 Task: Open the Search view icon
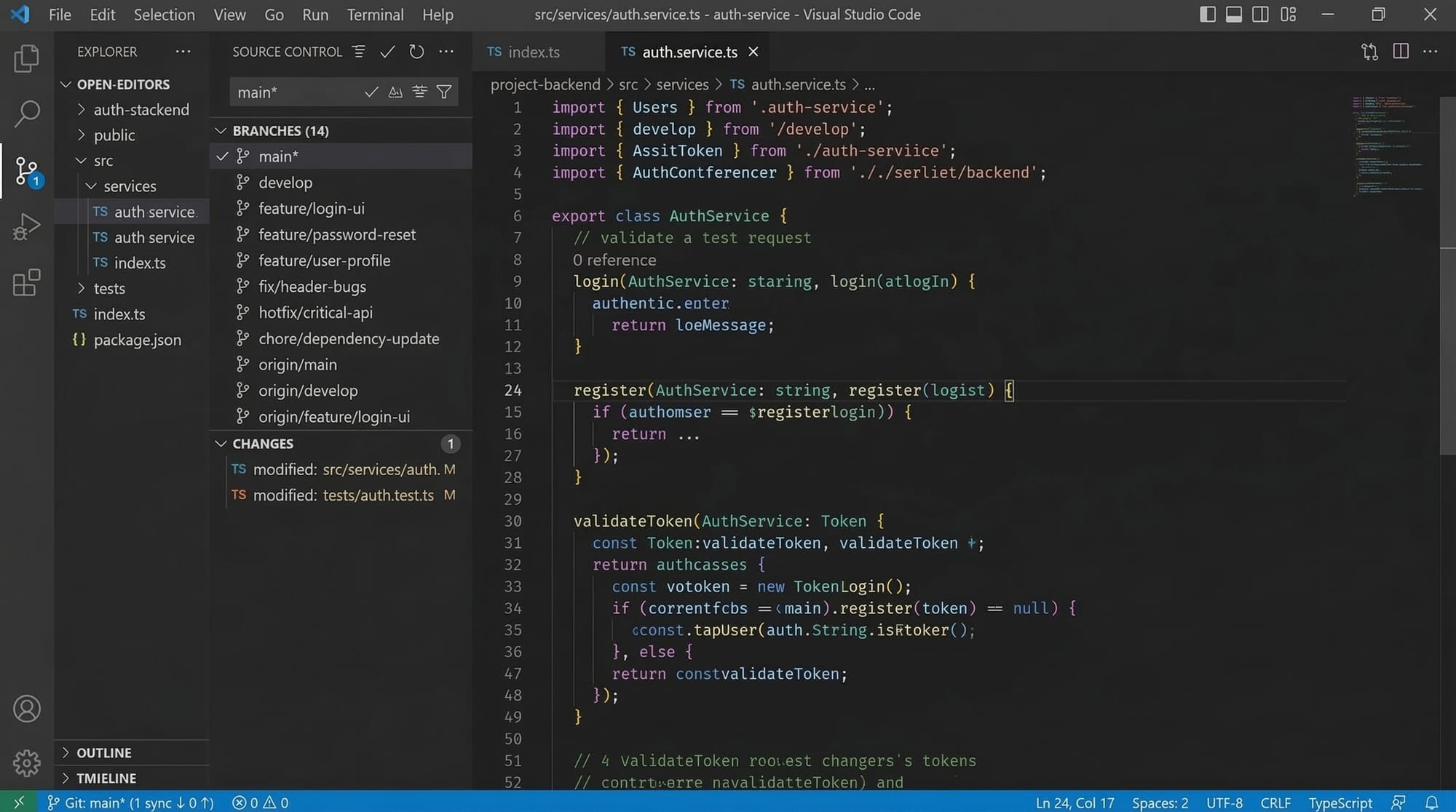27,114
